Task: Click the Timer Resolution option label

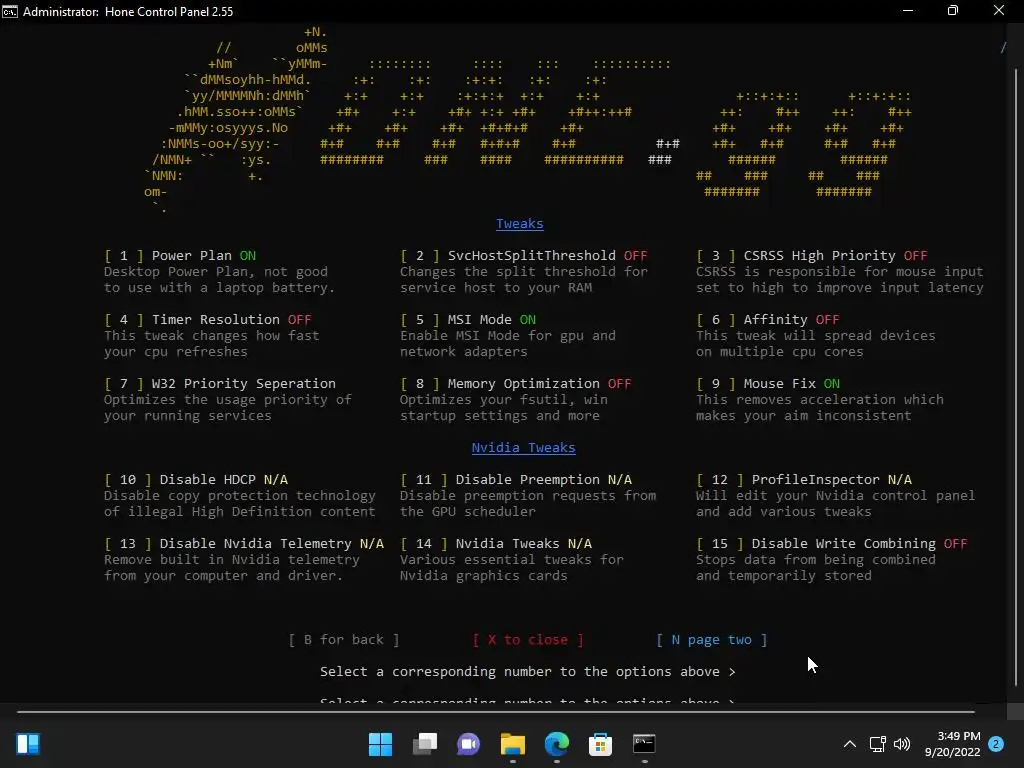Action: coord(216,319)
